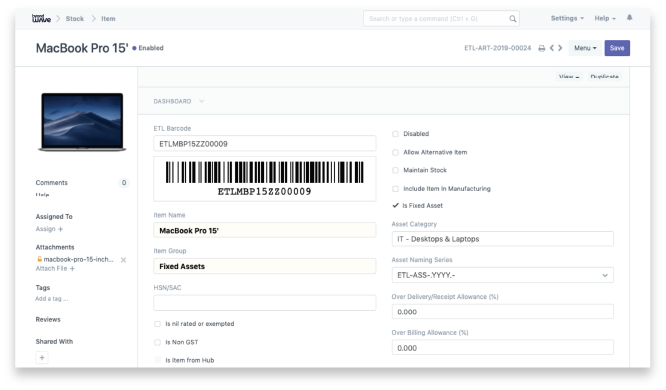Click the MacBook product image thumbnail

(x=82, y=122)
